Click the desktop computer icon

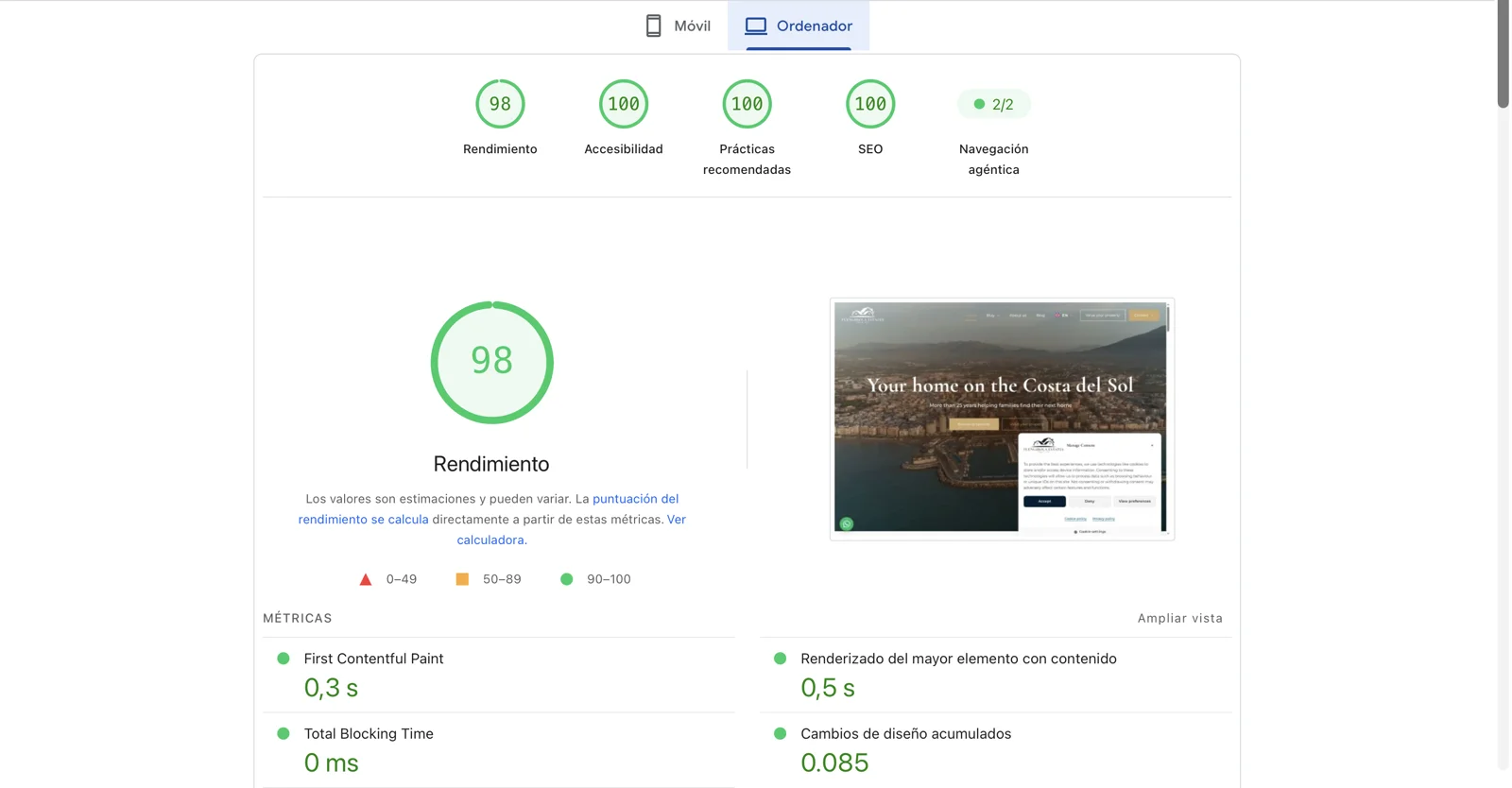[756, 26]
